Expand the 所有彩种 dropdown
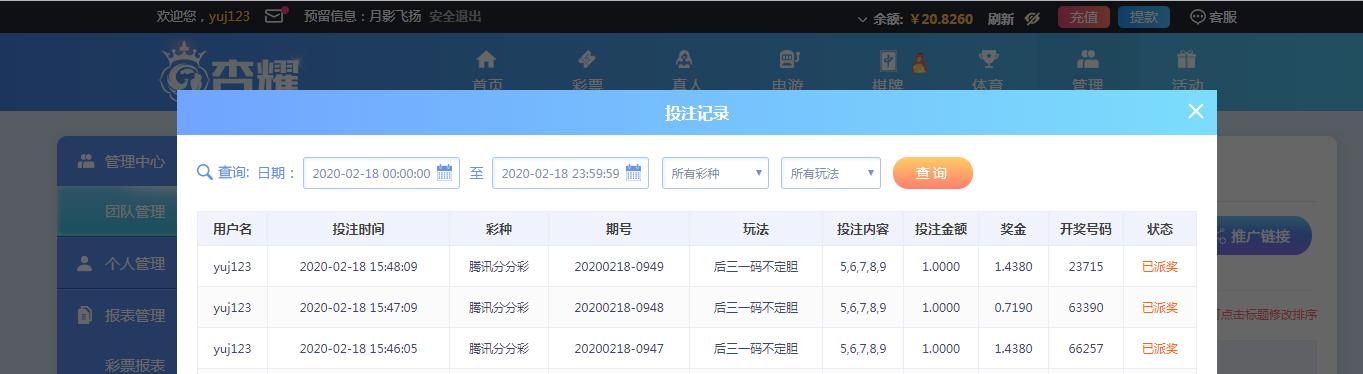 point(715,173)
